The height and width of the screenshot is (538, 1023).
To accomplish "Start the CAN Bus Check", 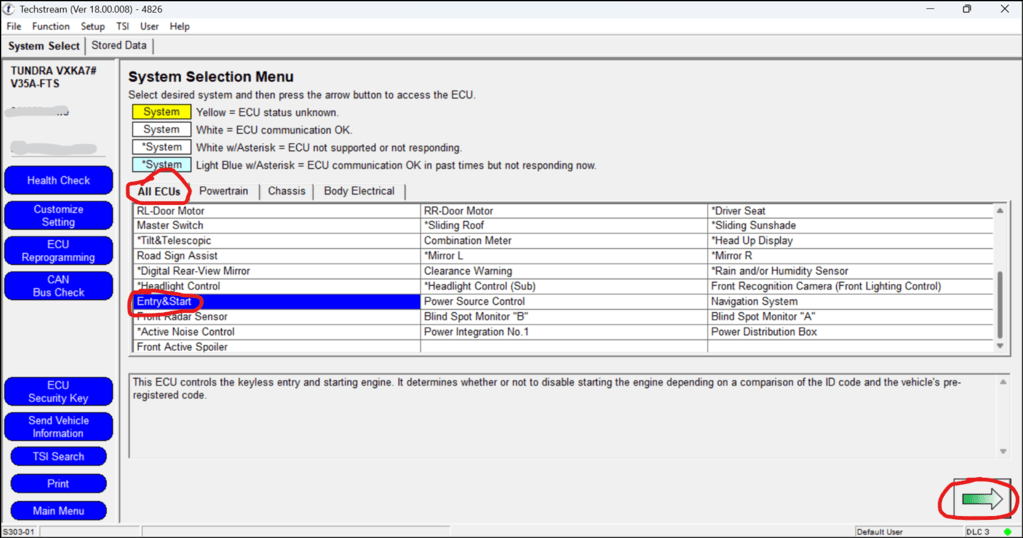I will pyautogui.click(x=59, y=286).
